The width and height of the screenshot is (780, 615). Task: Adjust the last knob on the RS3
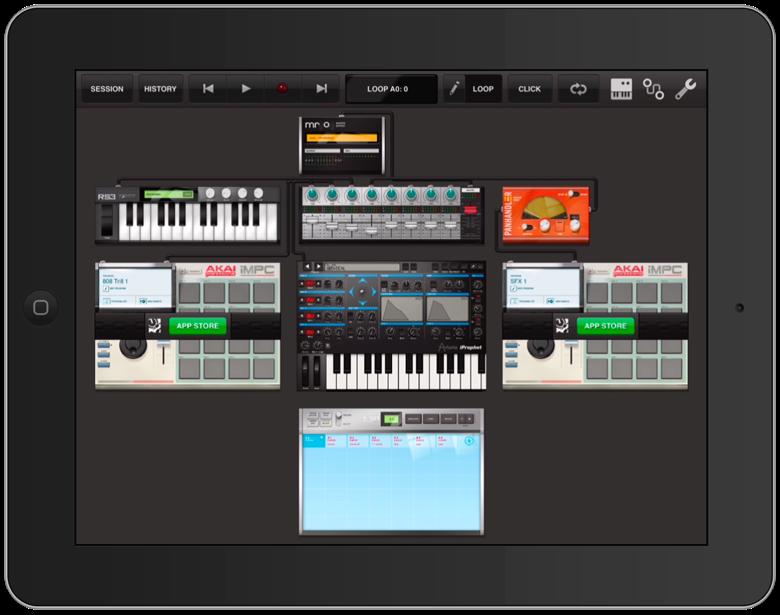pos(258,193)
